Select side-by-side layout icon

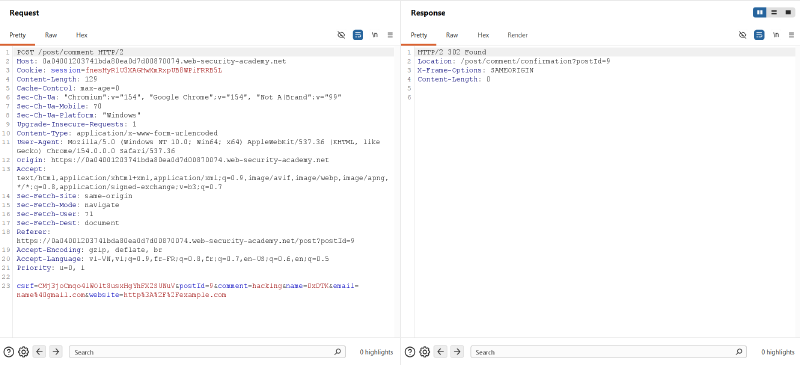pos(760,12)
